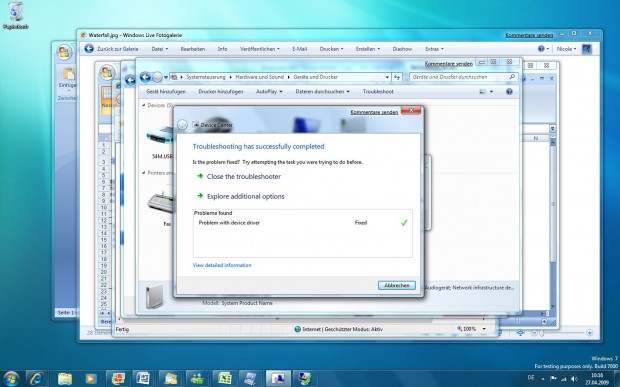
Task: Click the Abbrechen button
Action: point(397,285)
